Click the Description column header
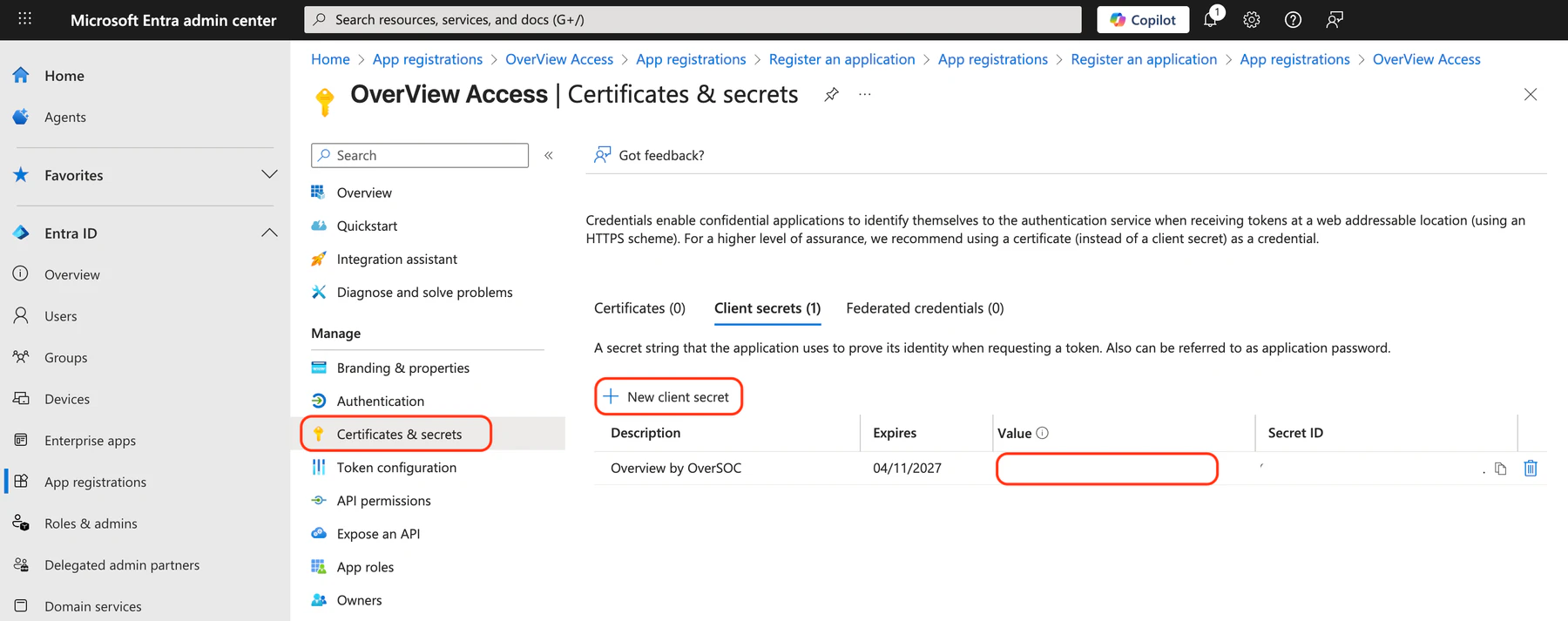The width and height of the screenshot is (1568, 621). (x=645, y=433)
